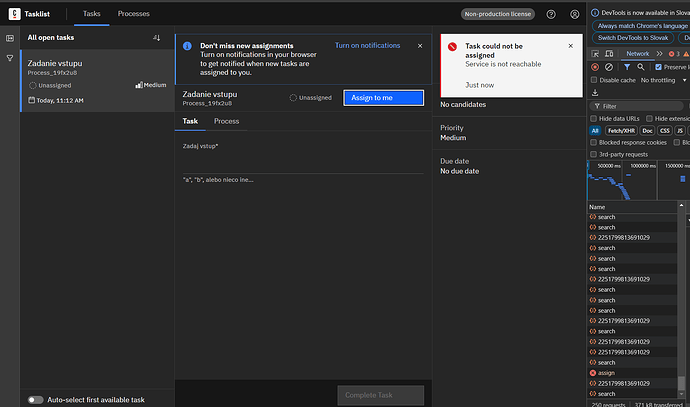690x407 pixels.
Task: Click the Camunda Tasklist logo icon
Action: (14, 14)
